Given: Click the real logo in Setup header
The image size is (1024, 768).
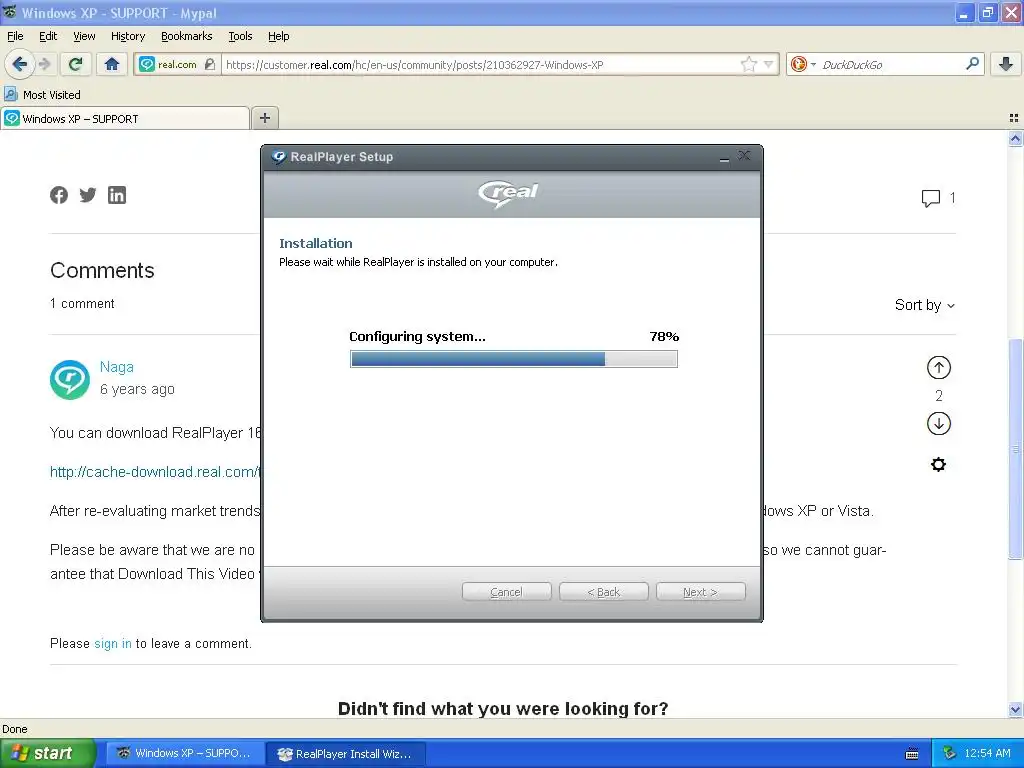Looking at the screenshot, I should pos(508,193).
